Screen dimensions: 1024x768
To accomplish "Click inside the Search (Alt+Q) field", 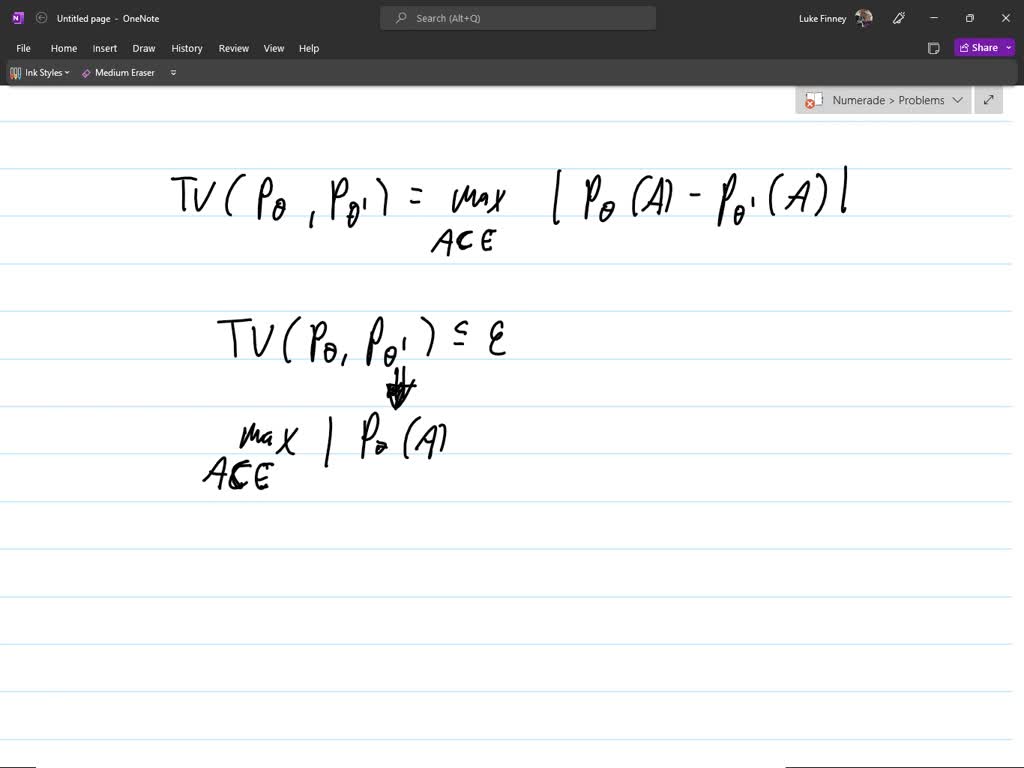I will click(x=517, y=17).
